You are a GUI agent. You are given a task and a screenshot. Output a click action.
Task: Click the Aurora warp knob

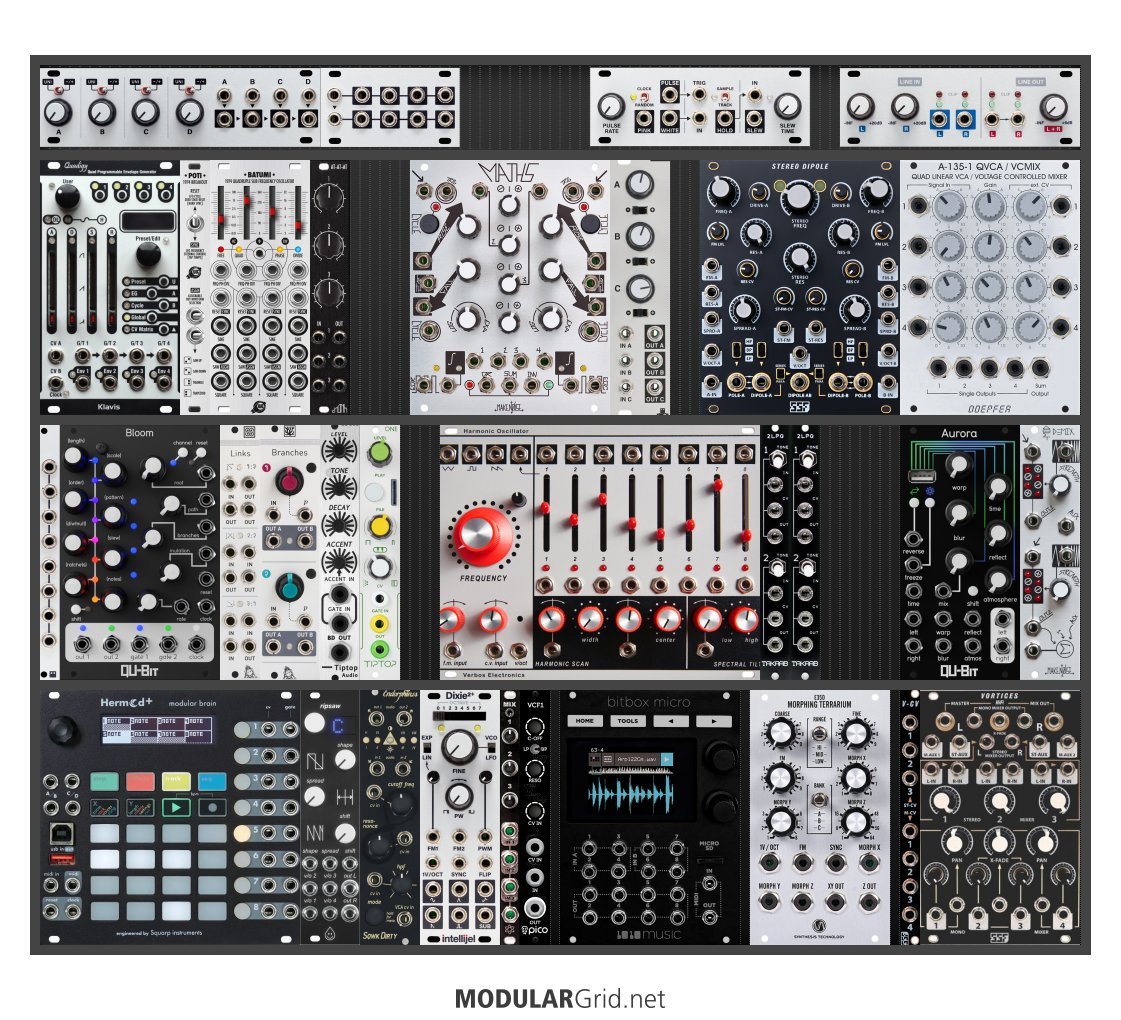pos(959,466)
